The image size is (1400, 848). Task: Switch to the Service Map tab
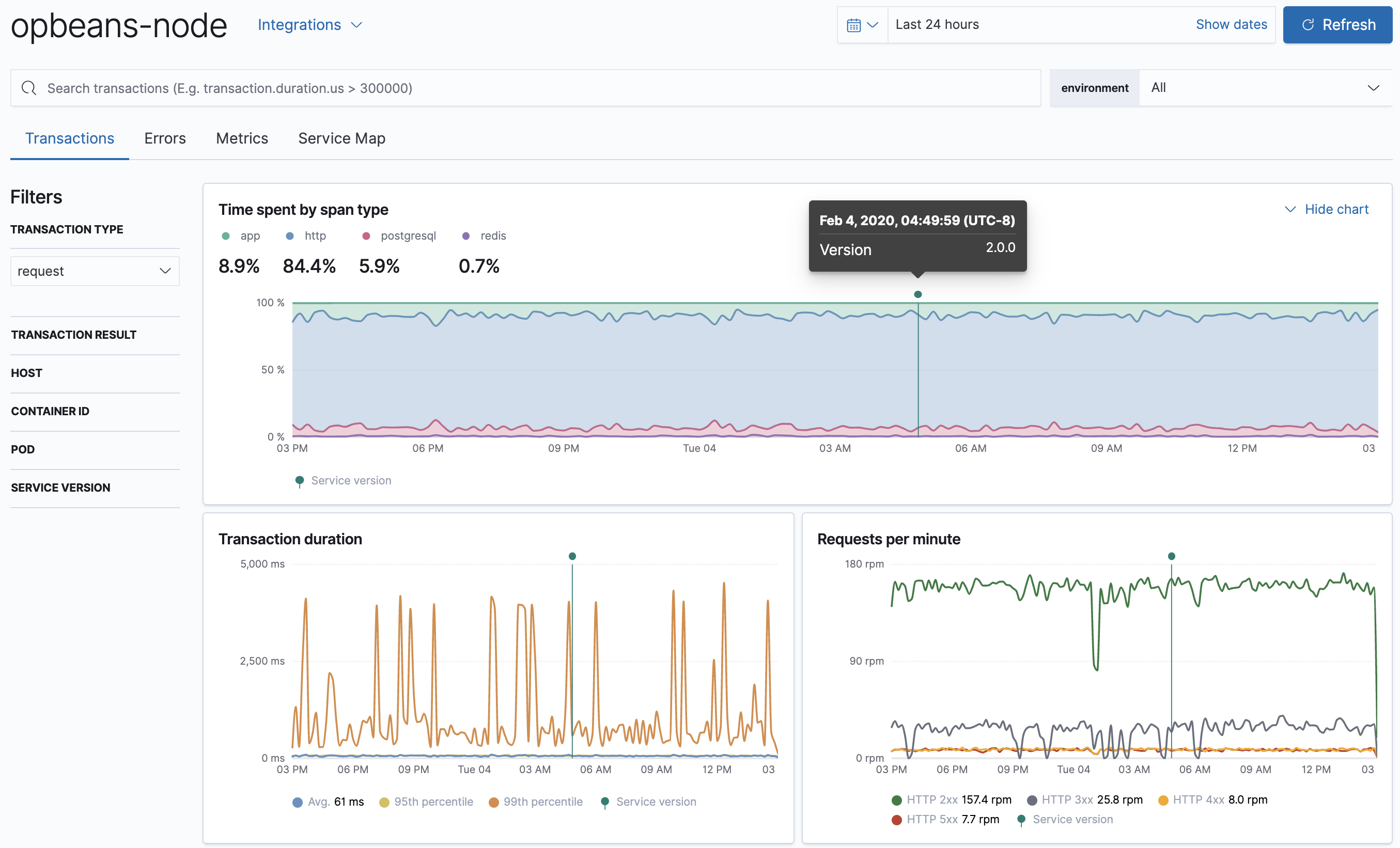pyautogui.click(x=340, y=138)
